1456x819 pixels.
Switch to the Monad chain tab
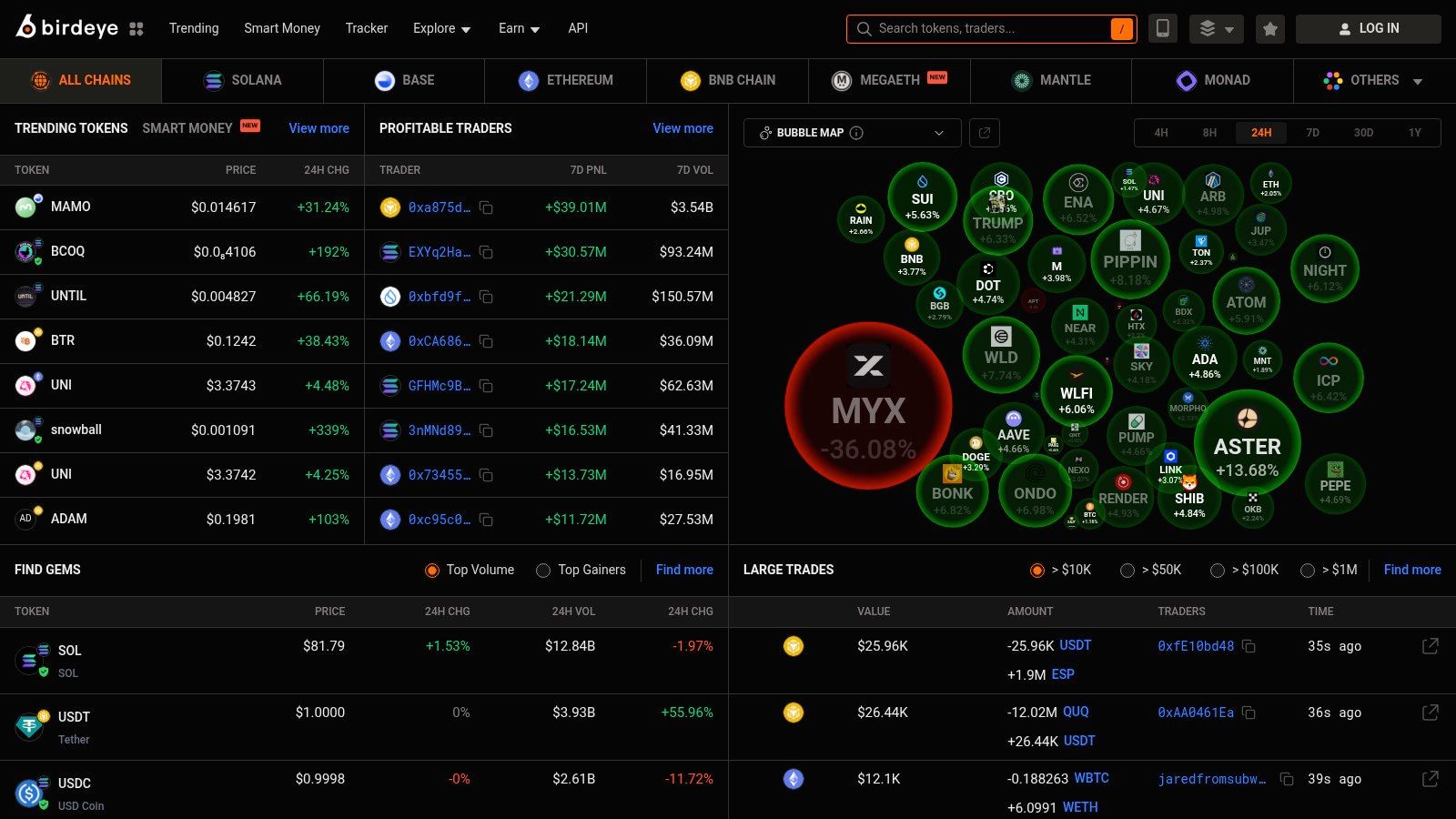(x=1212, y=81)
